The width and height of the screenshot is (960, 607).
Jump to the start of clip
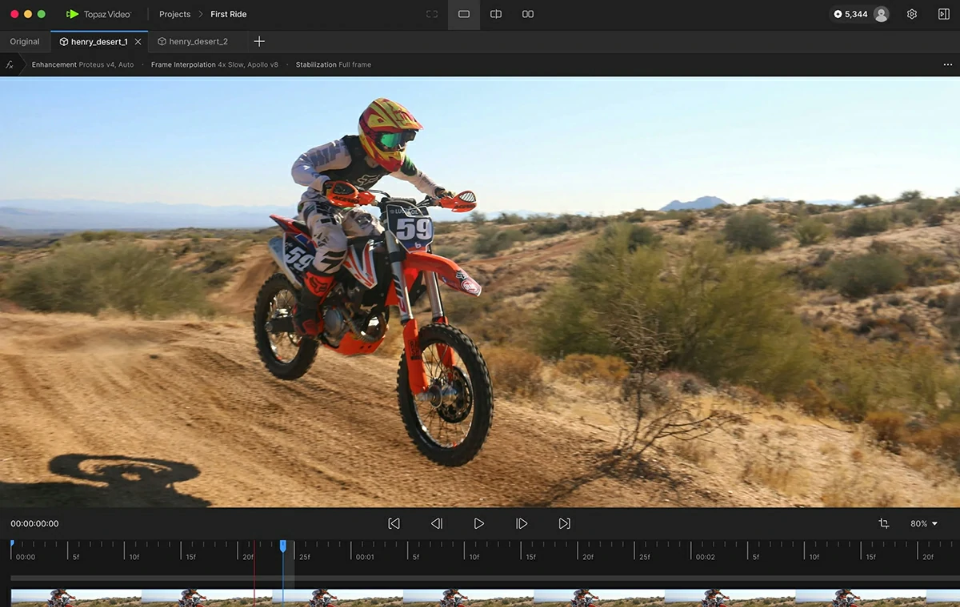click(394, 524)
